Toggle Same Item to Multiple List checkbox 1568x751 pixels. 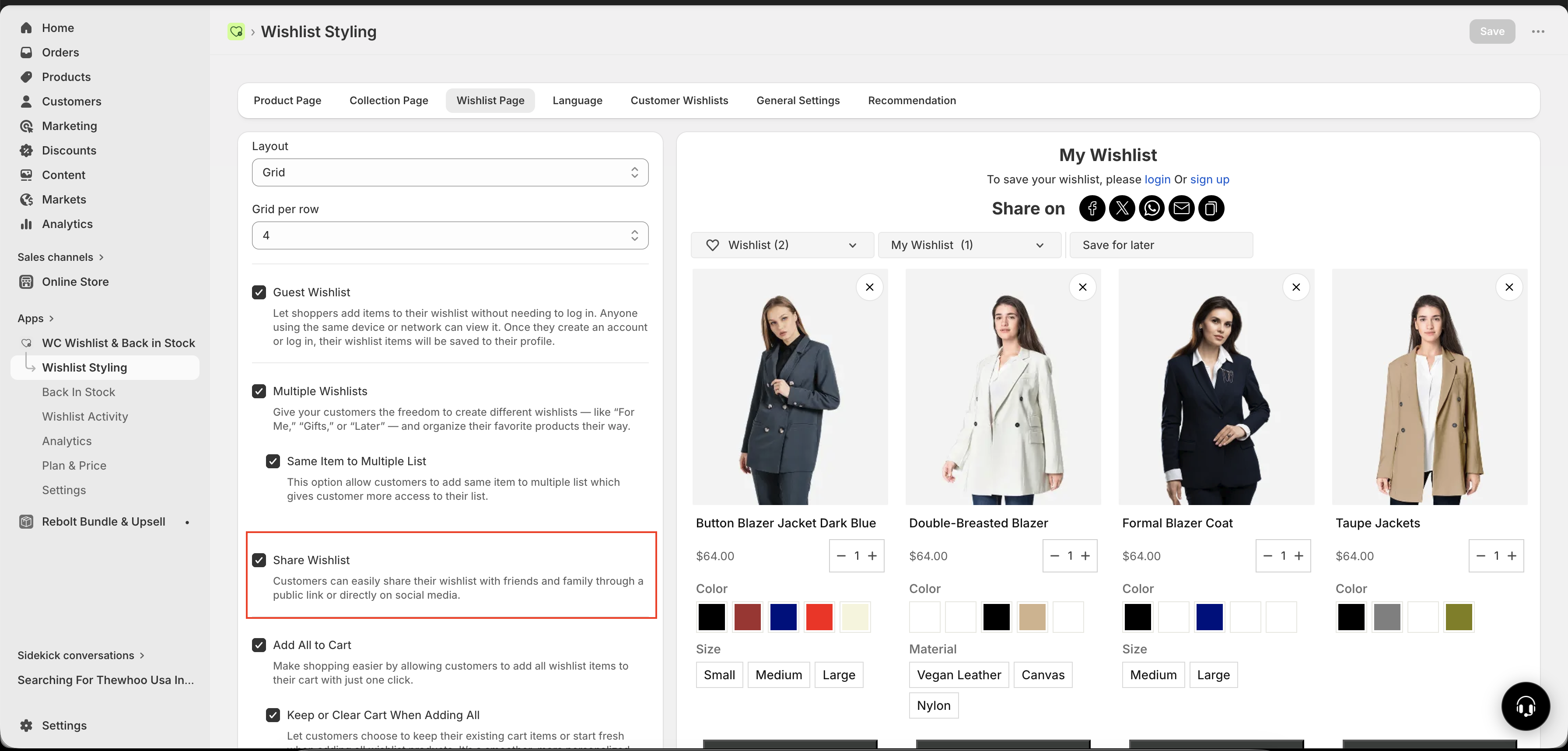[273, 462]
